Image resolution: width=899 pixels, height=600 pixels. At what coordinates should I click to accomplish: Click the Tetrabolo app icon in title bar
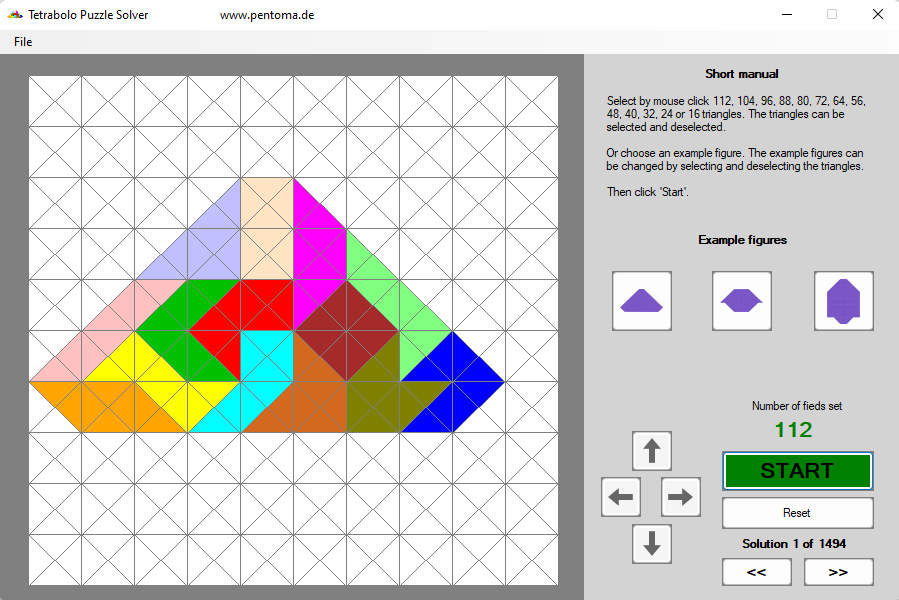pyautogui.click(x=15, y=15)
